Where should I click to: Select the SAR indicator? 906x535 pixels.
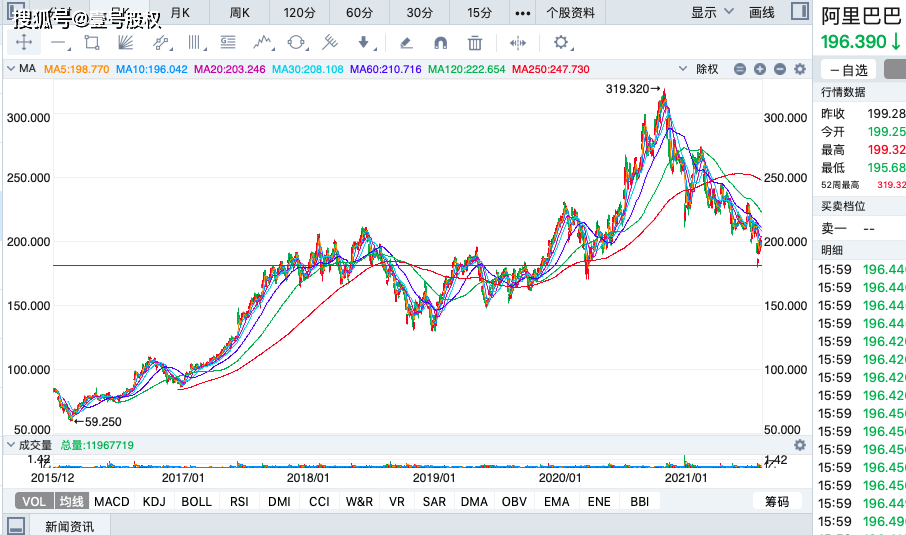click(434, 501)
